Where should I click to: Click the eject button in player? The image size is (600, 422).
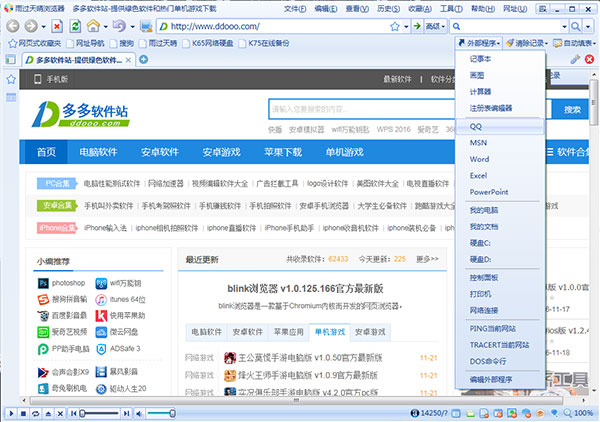pyautogui.click(x=48, y=413)
